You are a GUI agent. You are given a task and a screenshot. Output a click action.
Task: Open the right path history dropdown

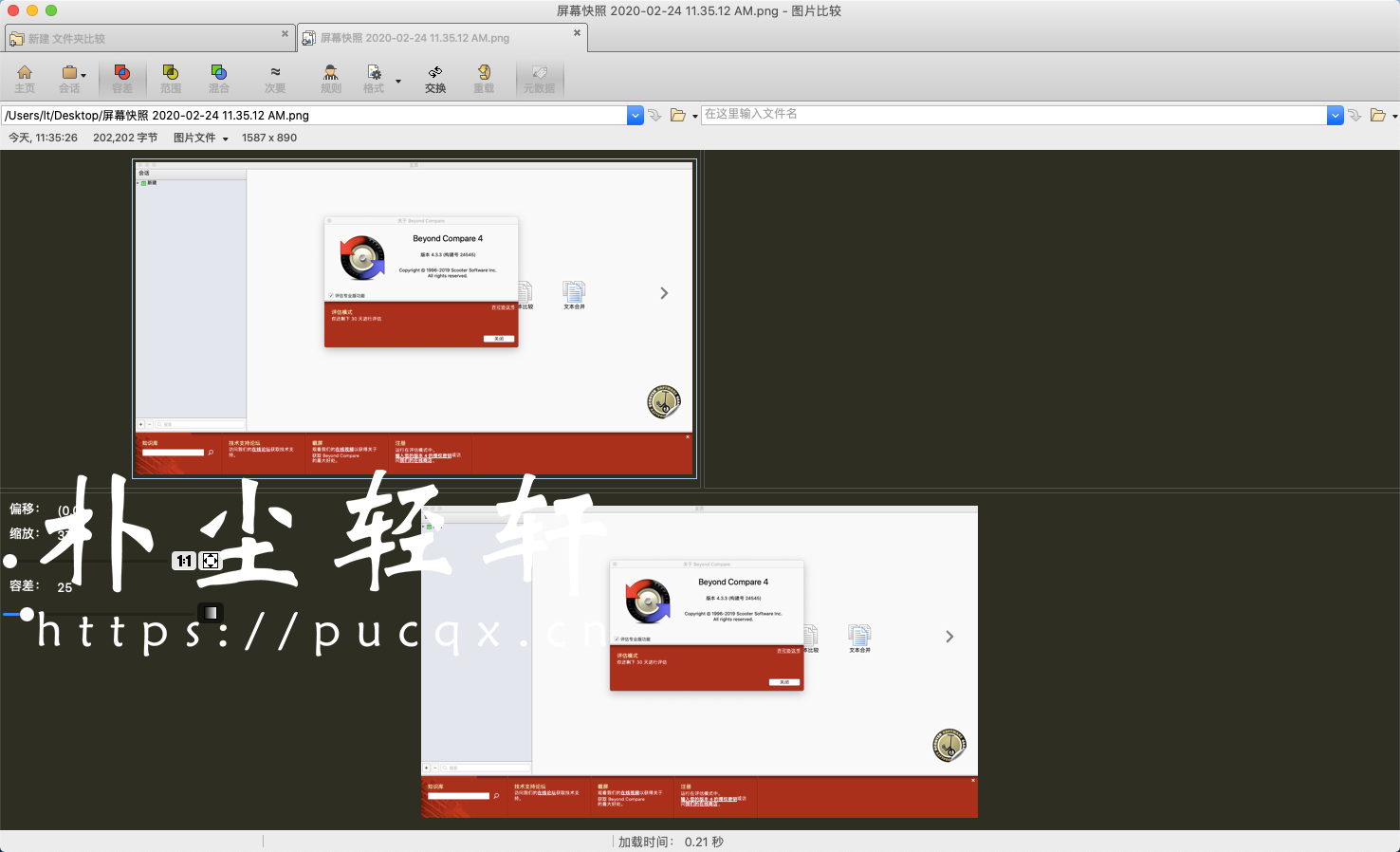point(1336,115)
